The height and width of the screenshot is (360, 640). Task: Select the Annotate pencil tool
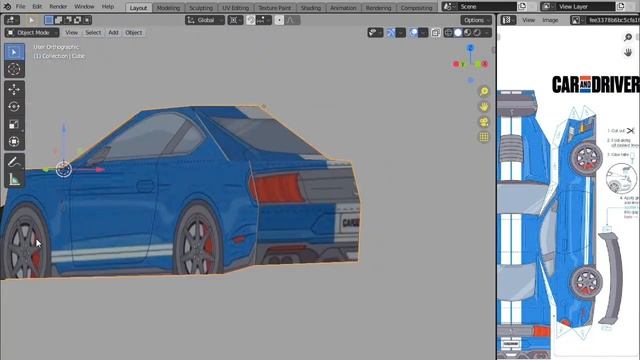click(x=14, y=162)
